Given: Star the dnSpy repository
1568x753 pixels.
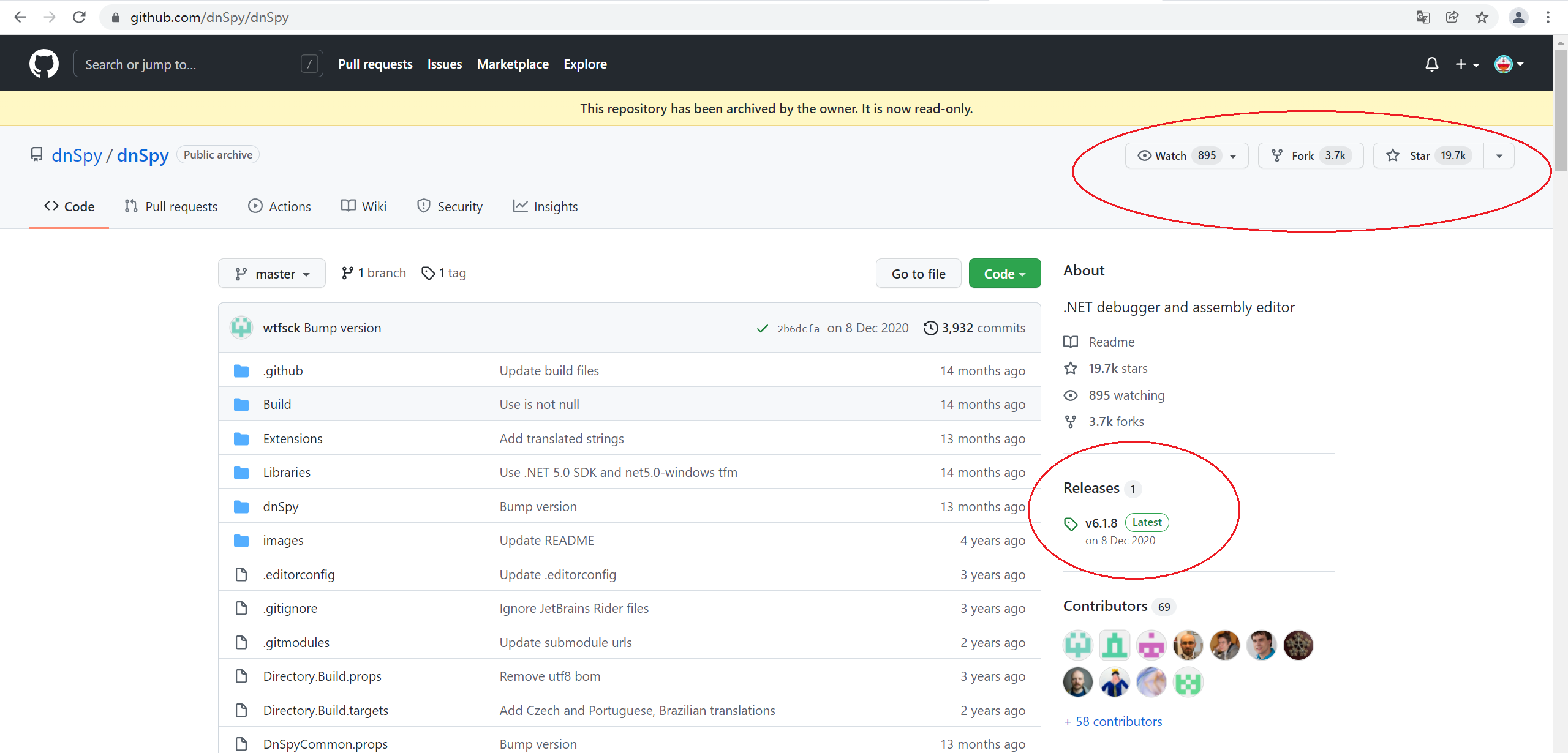Looking at the screenshot, I should point(1428,155).
